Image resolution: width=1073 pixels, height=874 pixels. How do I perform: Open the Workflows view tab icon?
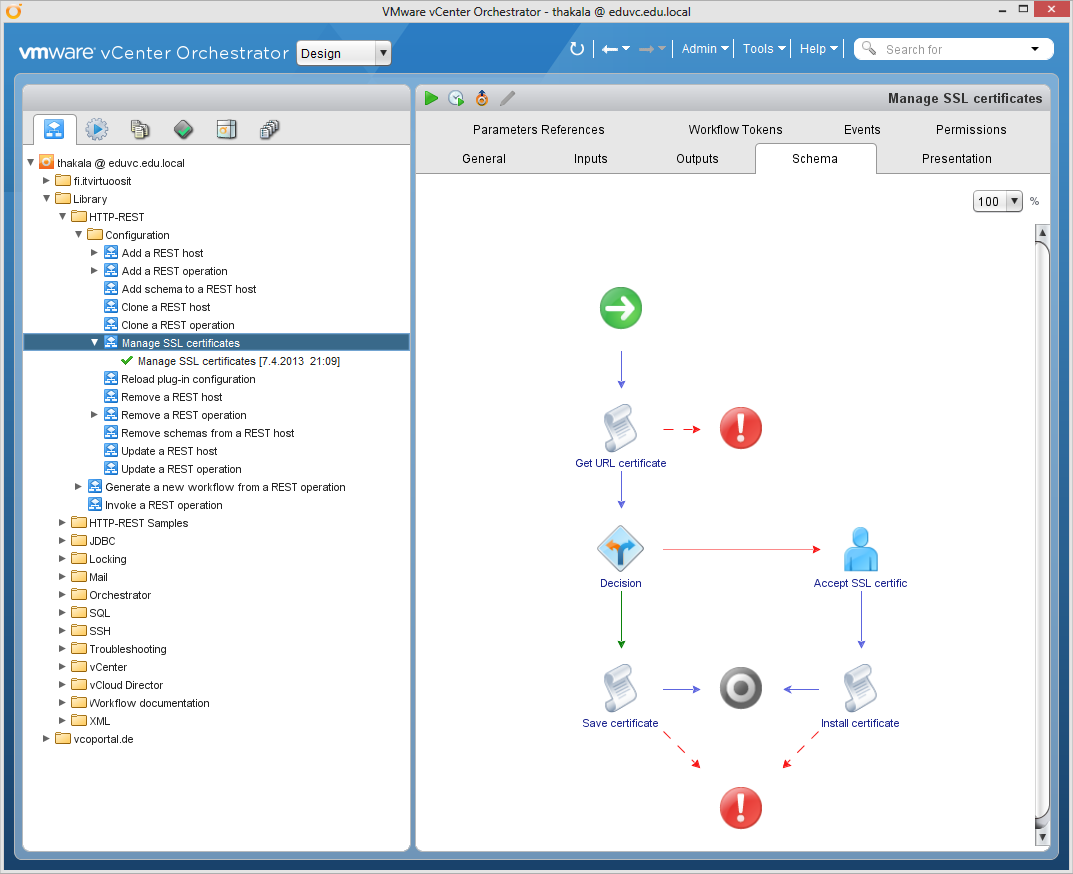click(x=54, y=129)
